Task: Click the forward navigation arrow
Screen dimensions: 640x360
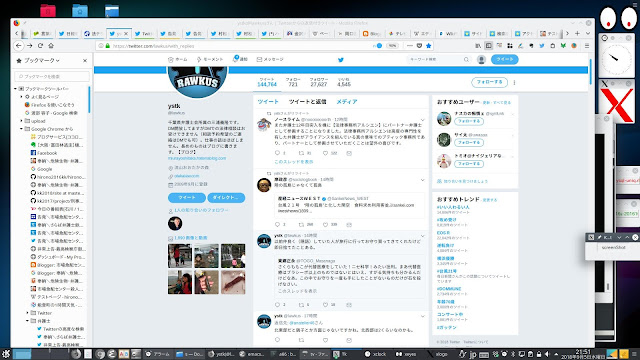Action: click(29, 46)
